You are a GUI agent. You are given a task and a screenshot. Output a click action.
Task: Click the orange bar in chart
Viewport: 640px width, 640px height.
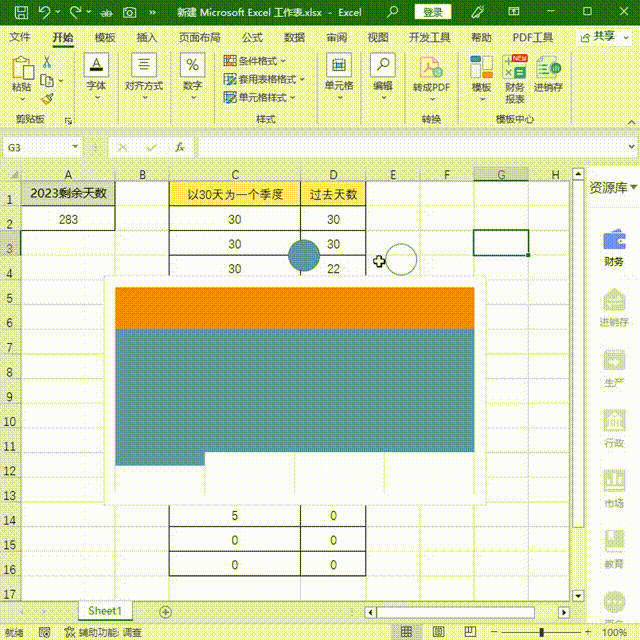(295, 308)
